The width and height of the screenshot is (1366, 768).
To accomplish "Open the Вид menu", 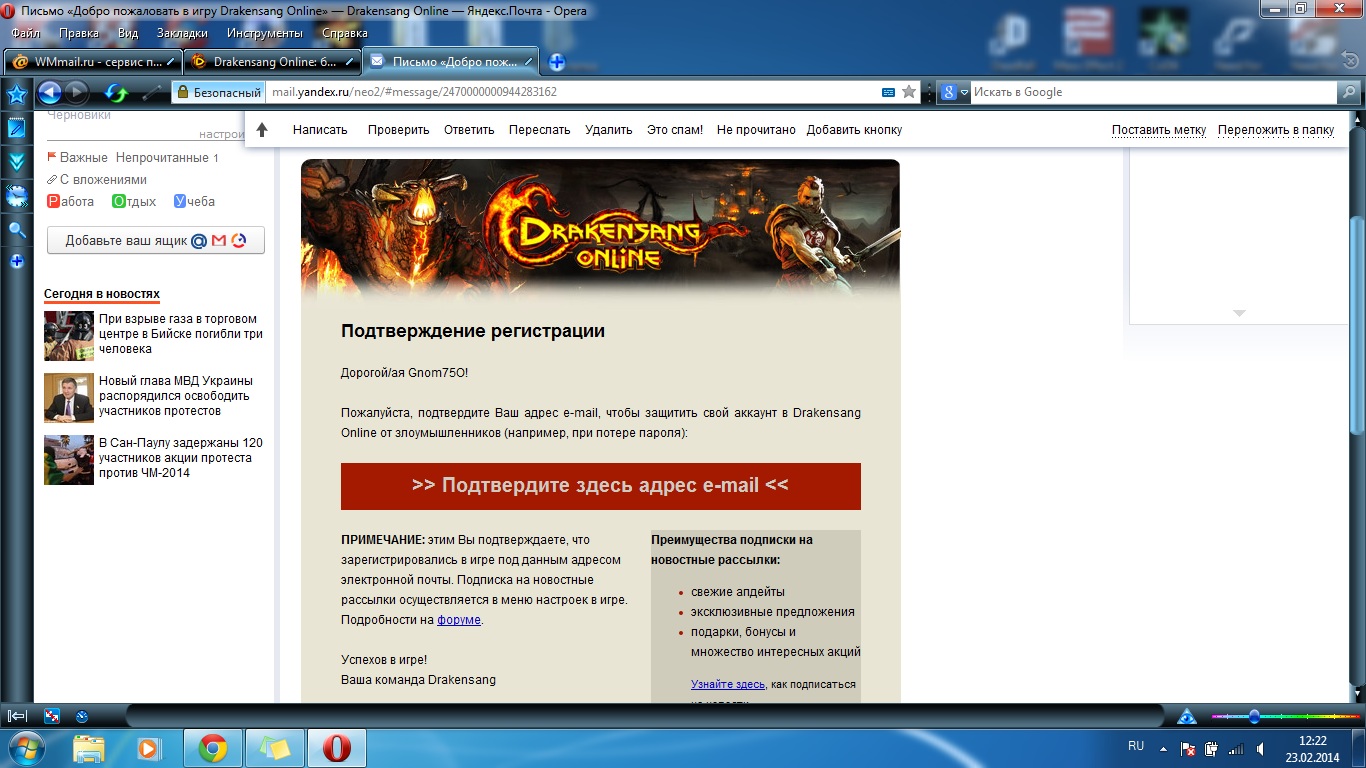I will tap(128, 33).
